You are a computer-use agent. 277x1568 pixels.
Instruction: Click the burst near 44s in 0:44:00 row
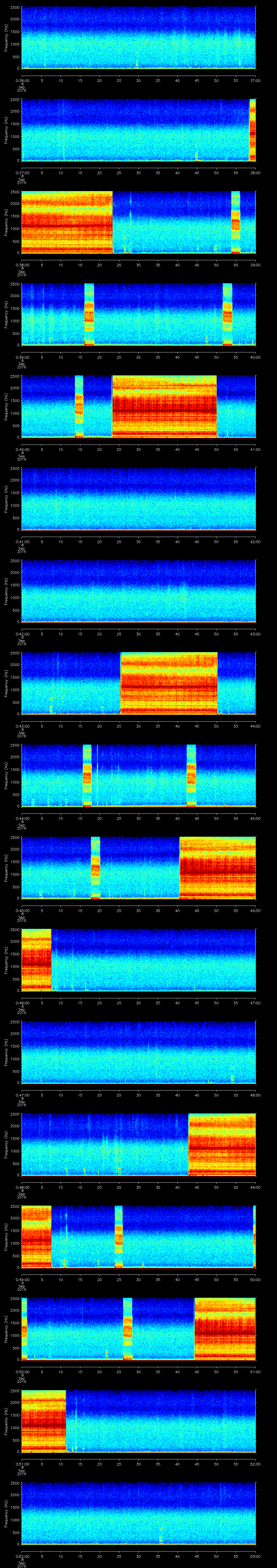[191, 775]
